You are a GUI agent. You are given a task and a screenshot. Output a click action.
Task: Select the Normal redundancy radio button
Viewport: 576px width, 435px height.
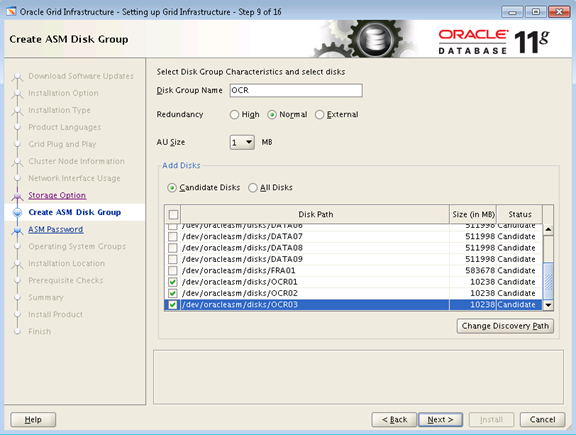coord(272,115)
